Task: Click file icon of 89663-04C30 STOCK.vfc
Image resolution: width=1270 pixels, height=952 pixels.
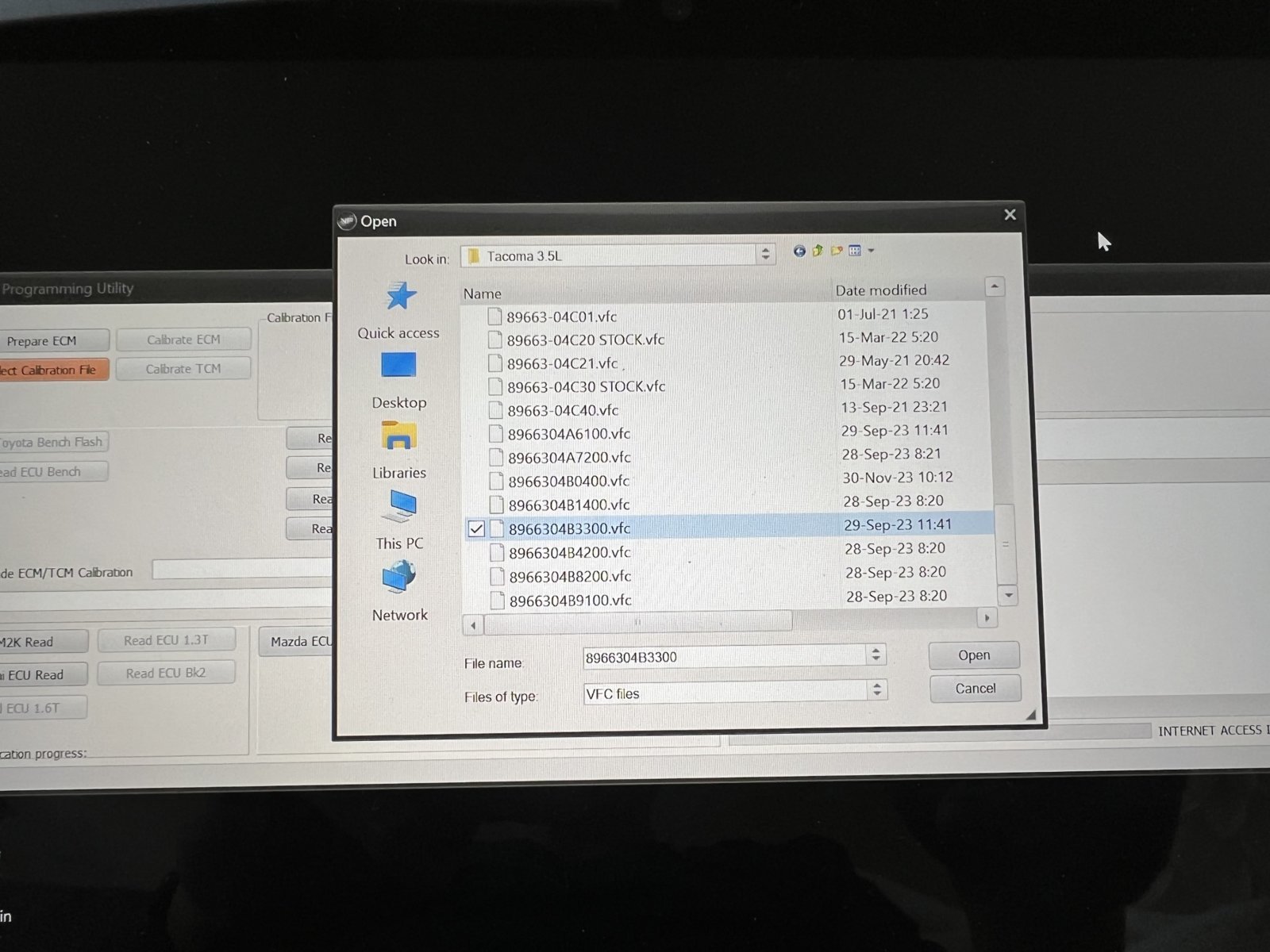Action: point(495,386)
